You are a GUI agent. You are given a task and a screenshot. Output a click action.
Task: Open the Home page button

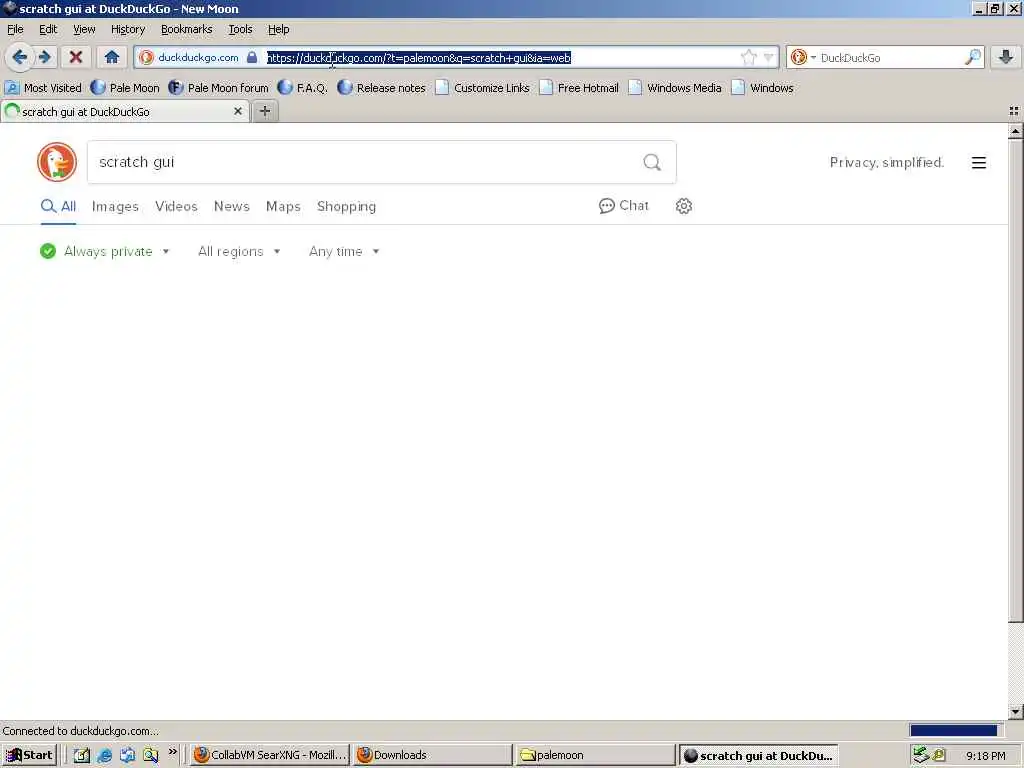[112, 57]
